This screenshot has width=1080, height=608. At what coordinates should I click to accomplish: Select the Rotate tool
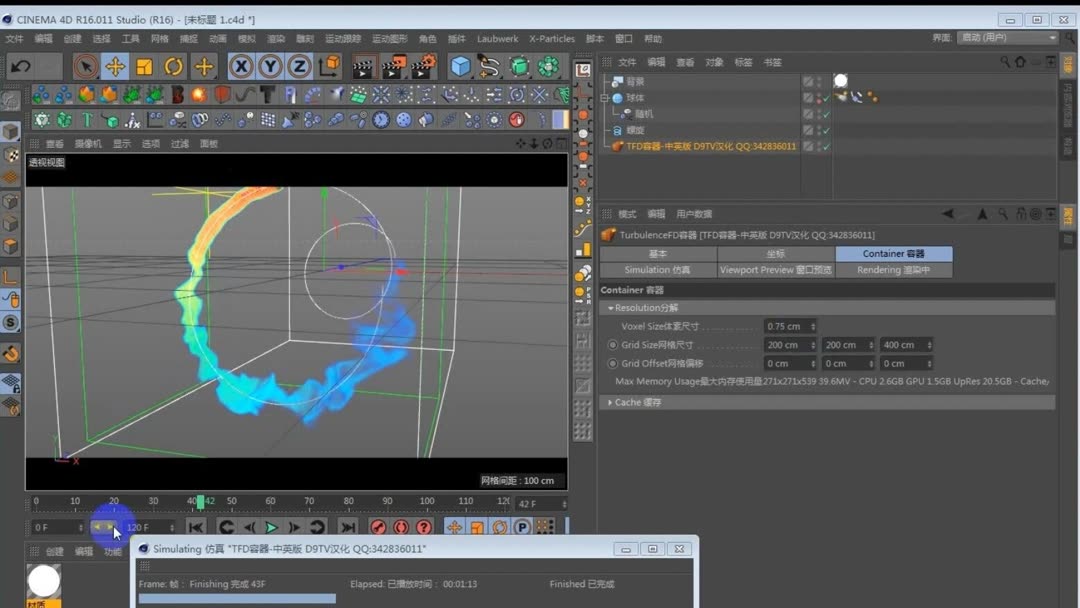[172, 66]
